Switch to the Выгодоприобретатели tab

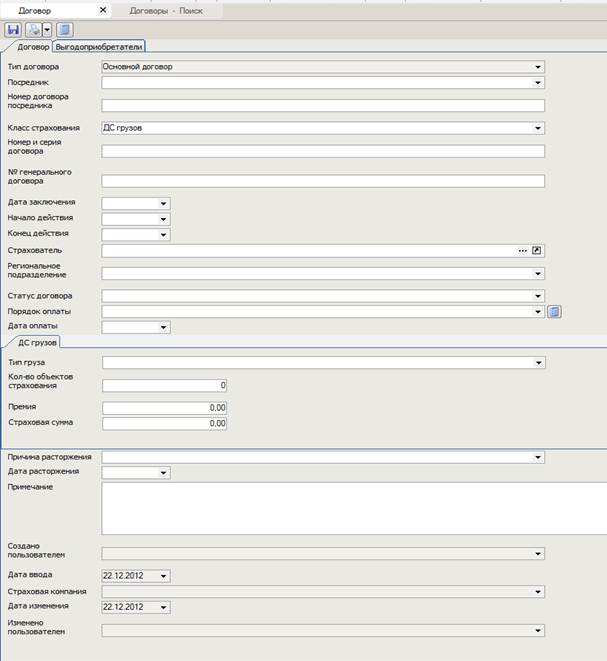pos(99,46)
